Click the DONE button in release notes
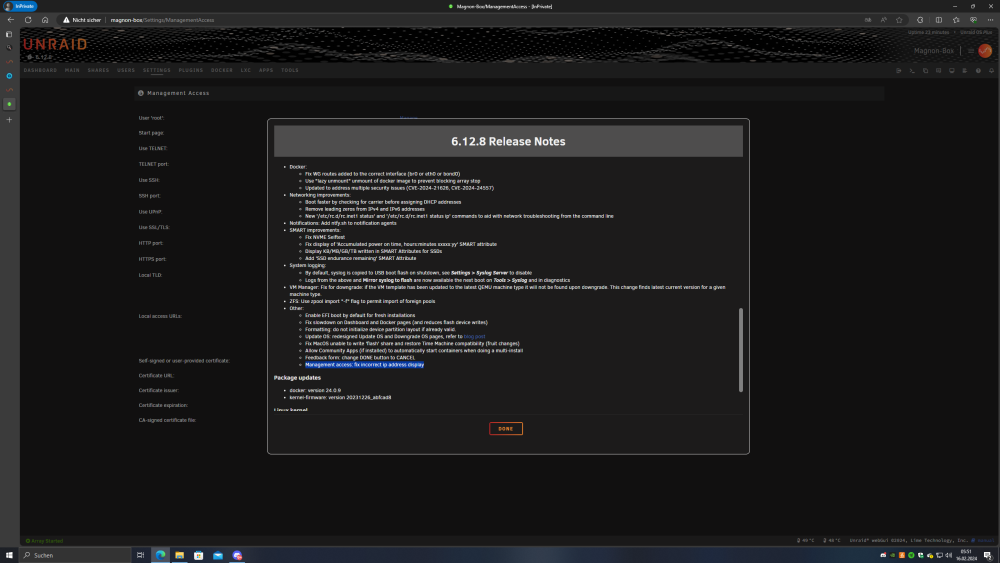 tap(506, 428)
